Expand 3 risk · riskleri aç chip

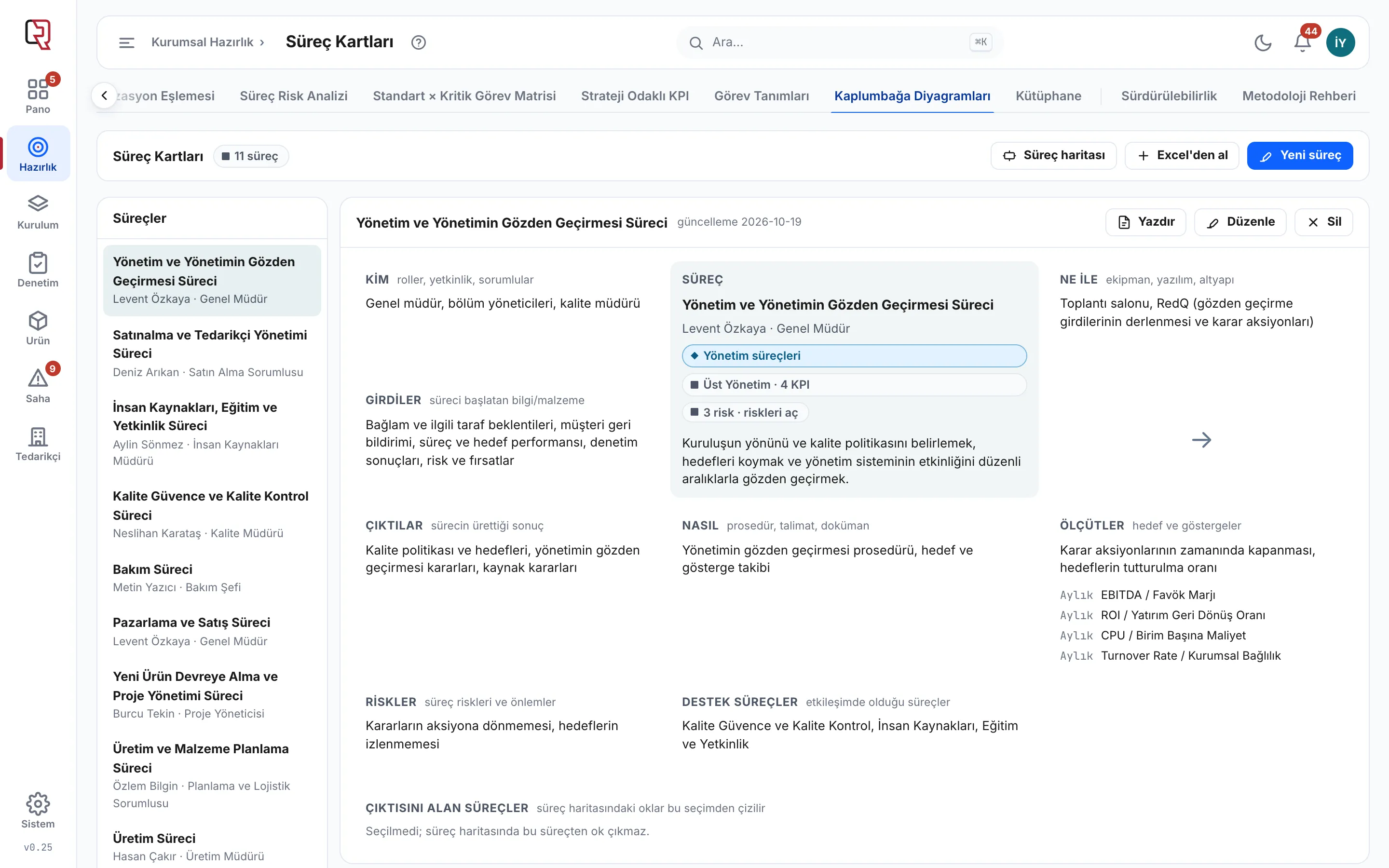tap(745, 413)
